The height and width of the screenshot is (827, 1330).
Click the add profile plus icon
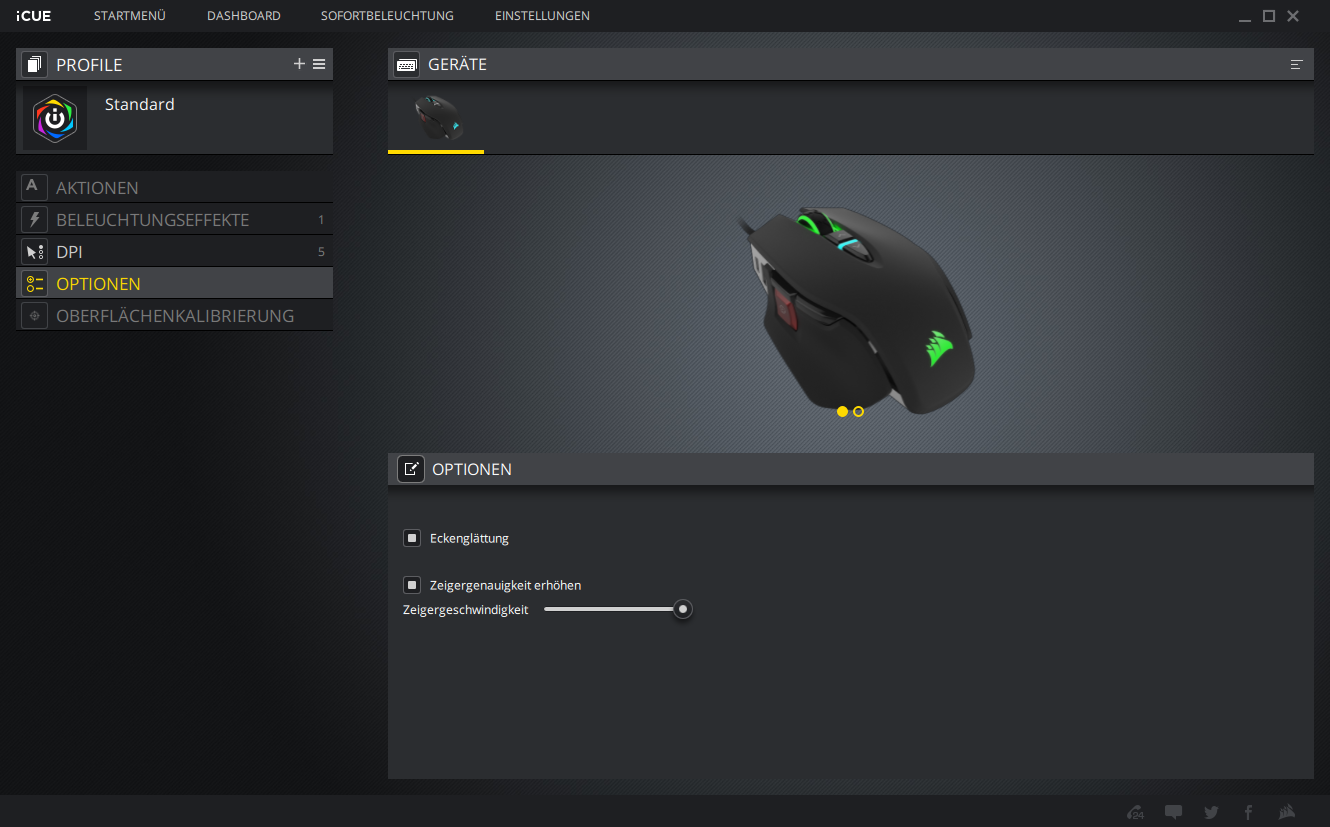(299, 64)
